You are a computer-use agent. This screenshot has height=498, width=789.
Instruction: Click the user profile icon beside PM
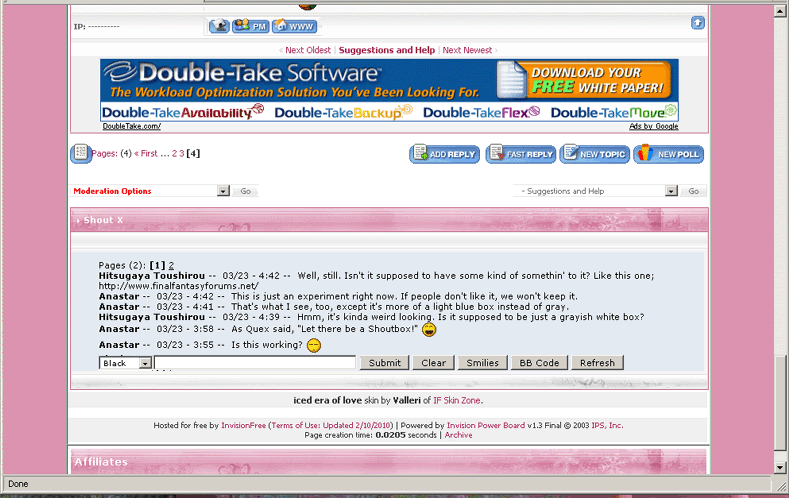tap(219, 26)
